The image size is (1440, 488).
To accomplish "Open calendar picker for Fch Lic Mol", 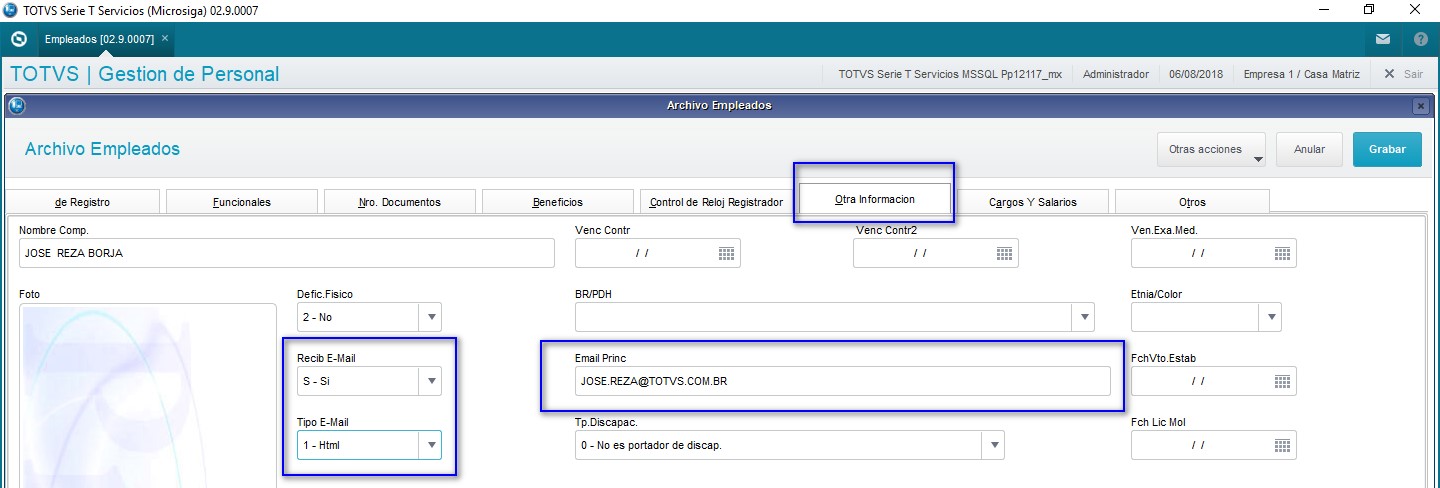I will 1283,445.
